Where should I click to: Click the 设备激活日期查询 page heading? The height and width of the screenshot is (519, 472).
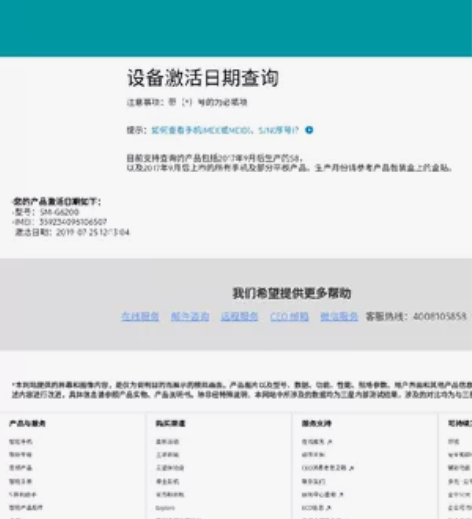pos(203,78)
